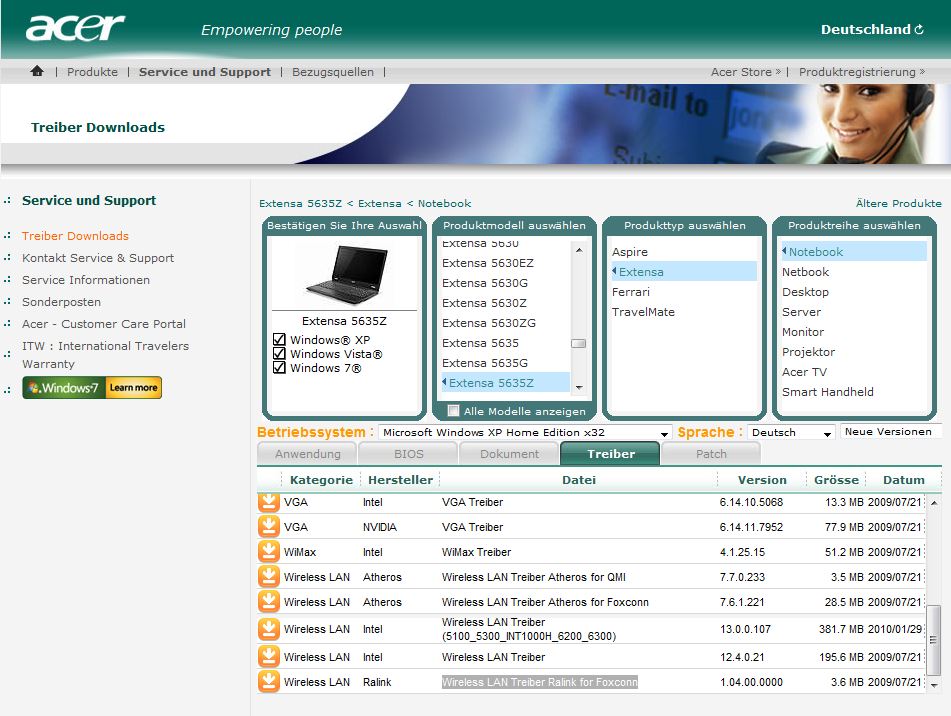Screen dimensions: 951x716
Task: Switch to the Dokument tab
Action: pyautogui.click(x=509, y=453)
